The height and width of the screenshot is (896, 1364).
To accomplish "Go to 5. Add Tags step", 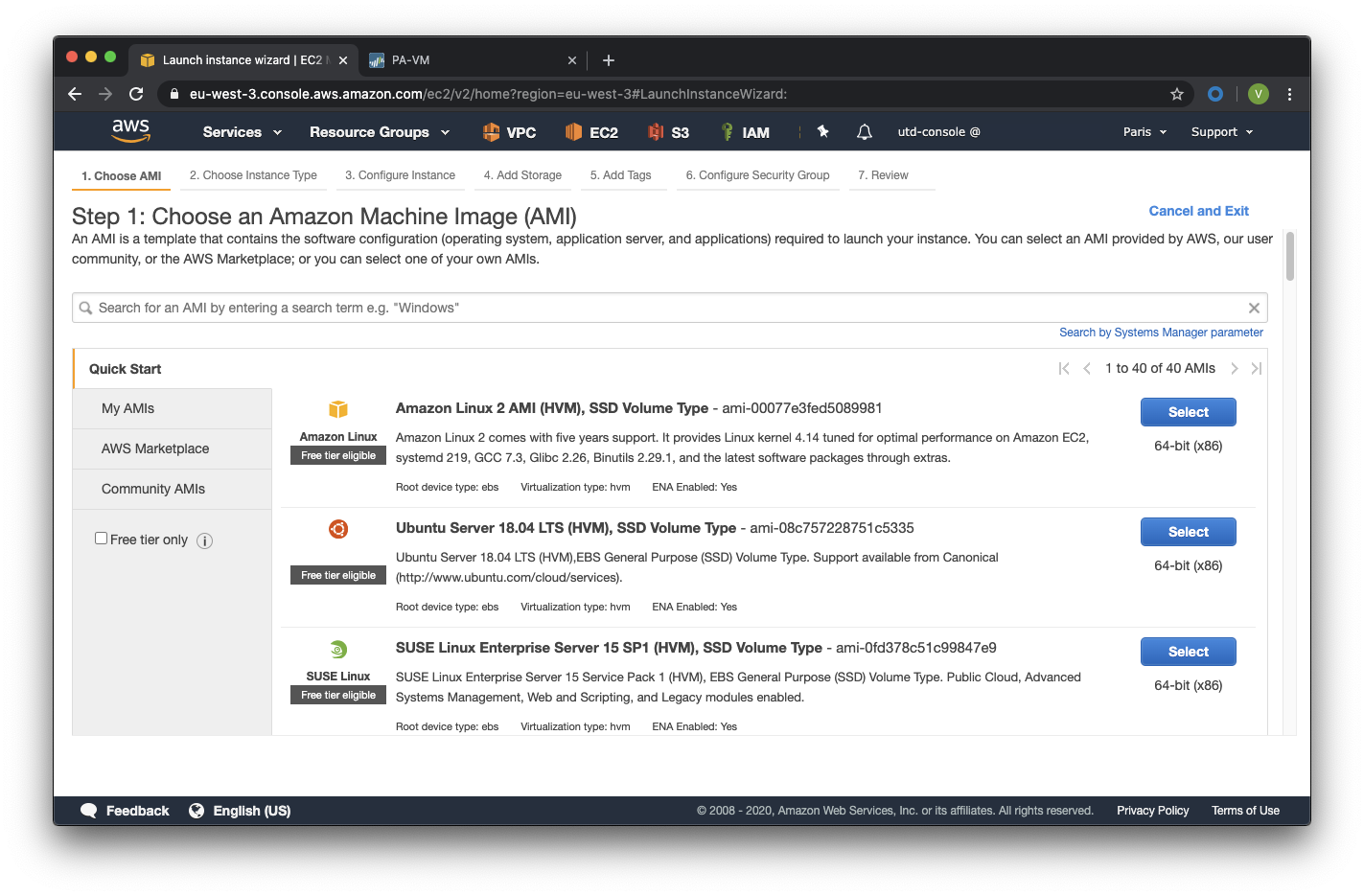I will click(621, 175).
